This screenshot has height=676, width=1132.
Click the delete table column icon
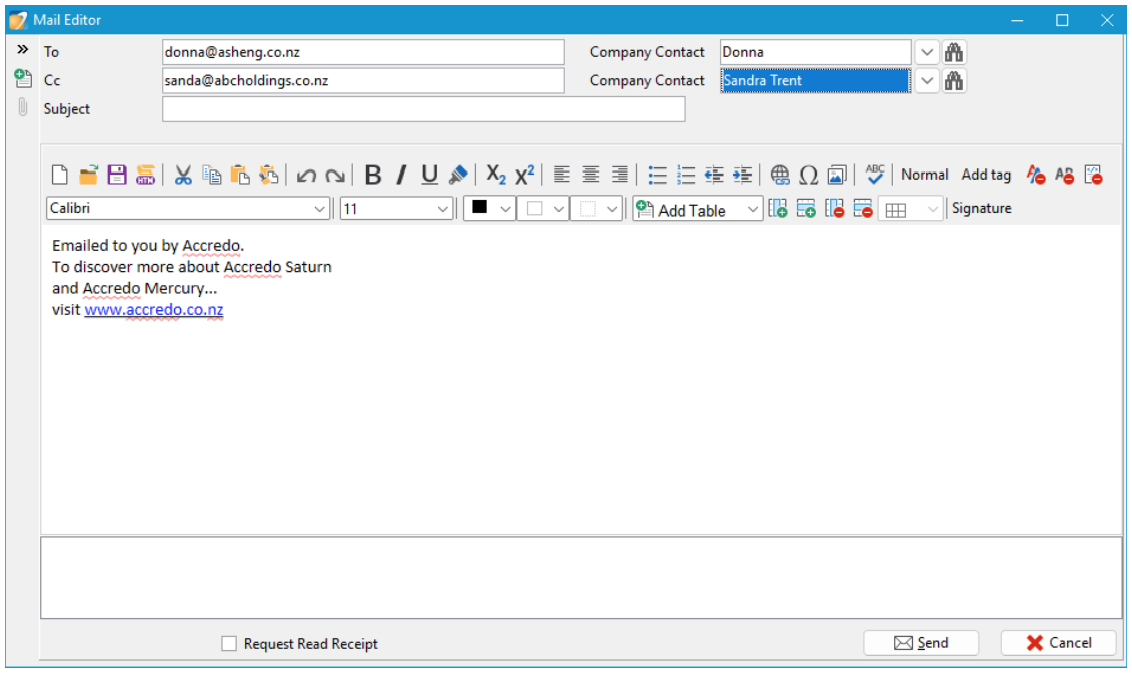(835, 209)
